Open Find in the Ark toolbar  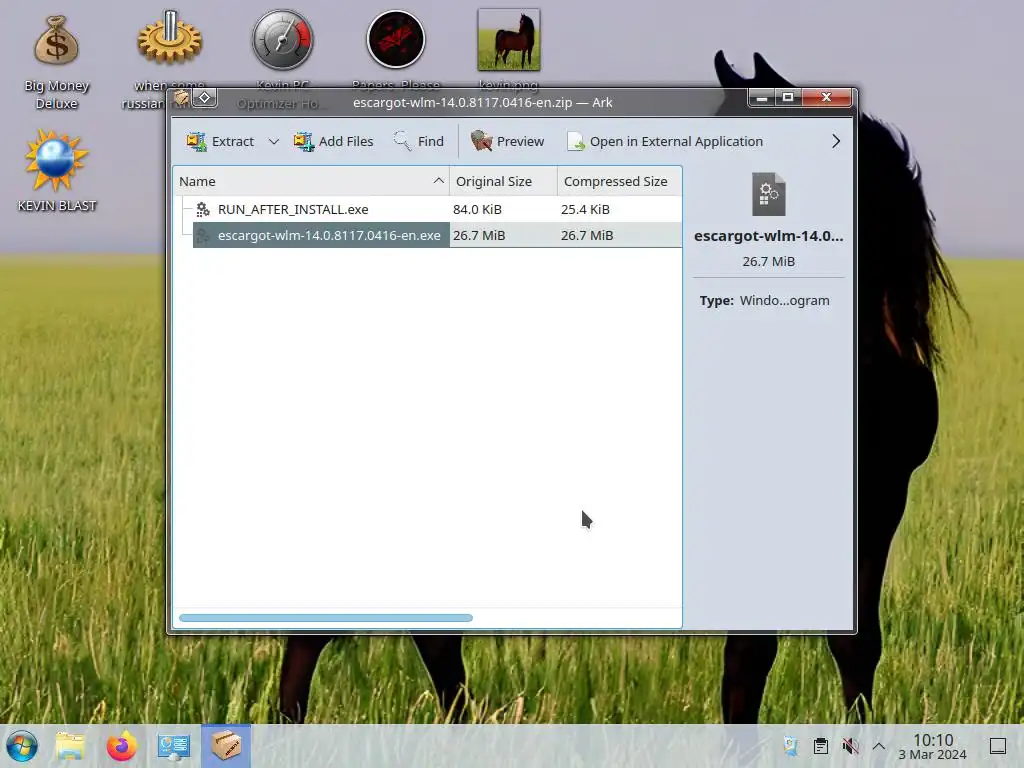tap(419, 141)
